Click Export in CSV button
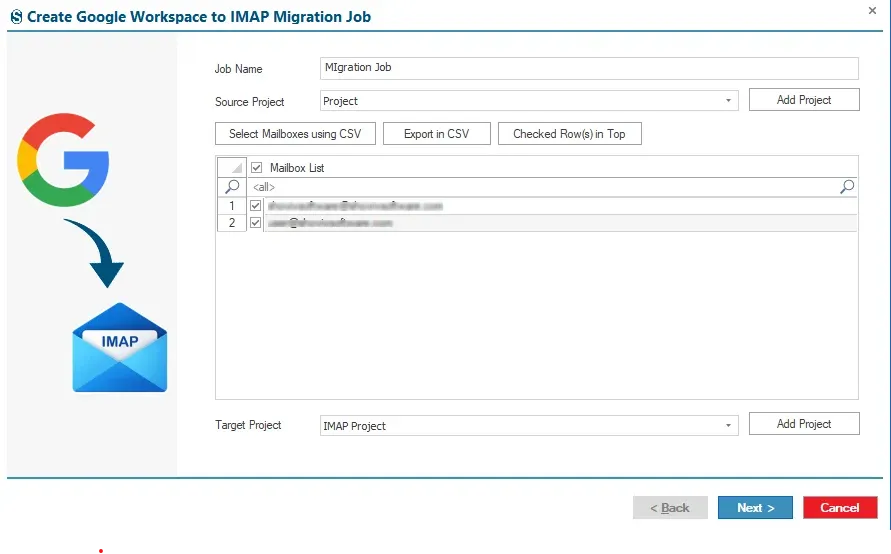Viewport: 891px width, 554px height. (x=436, y=134)
